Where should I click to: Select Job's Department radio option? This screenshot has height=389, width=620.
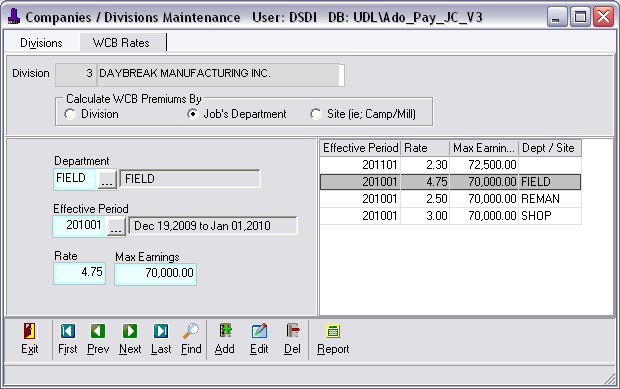193,114
